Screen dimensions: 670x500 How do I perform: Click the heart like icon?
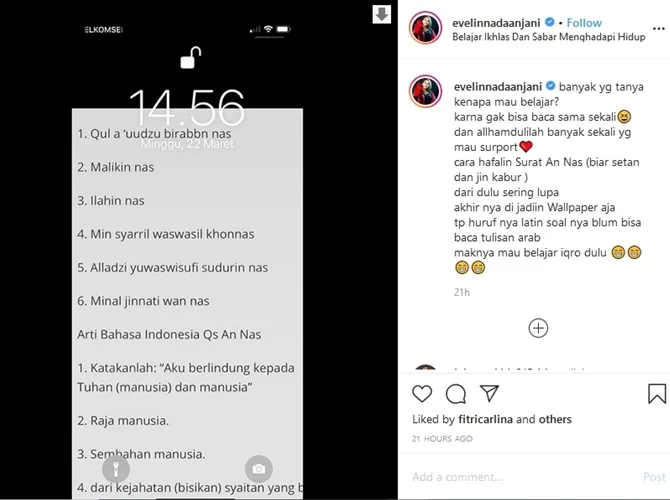pyautogui.click(x=422, y=394)
